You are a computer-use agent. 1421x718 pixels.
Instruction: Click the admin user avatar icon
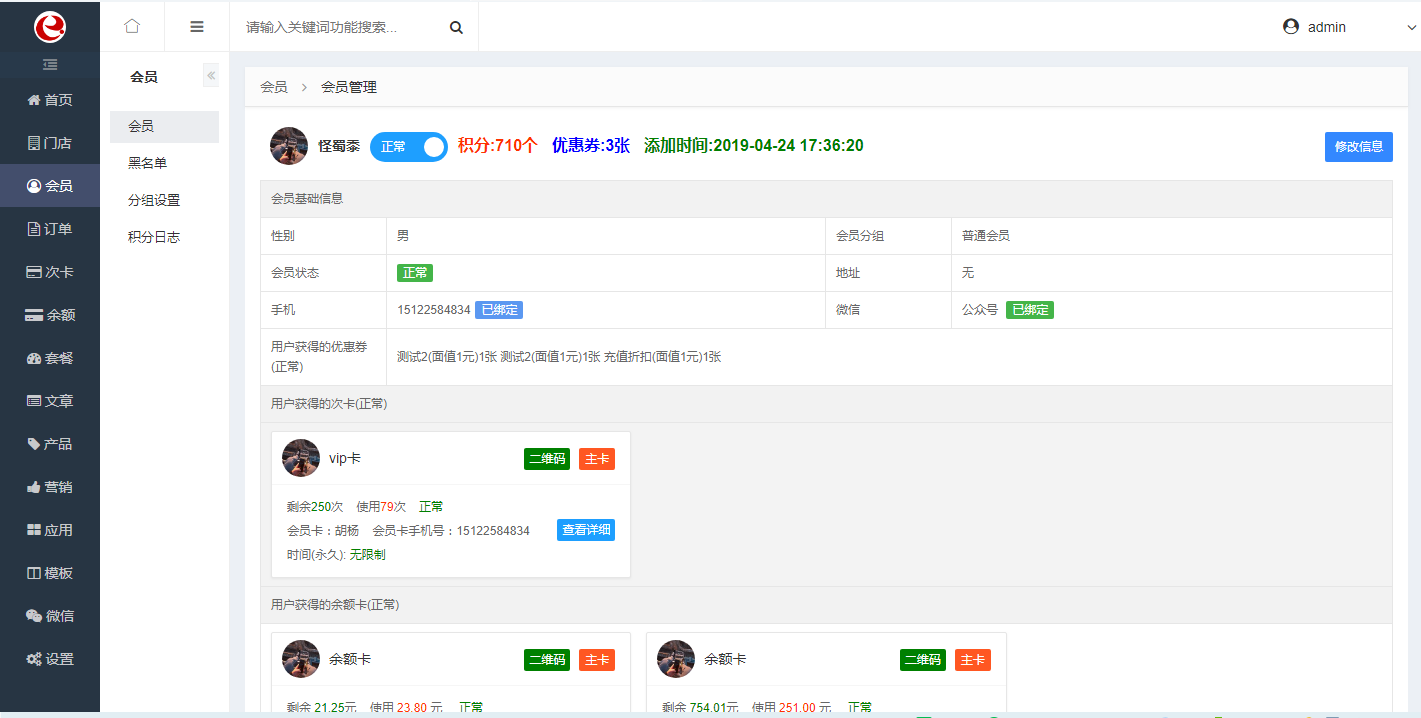tap(1291, 27)
